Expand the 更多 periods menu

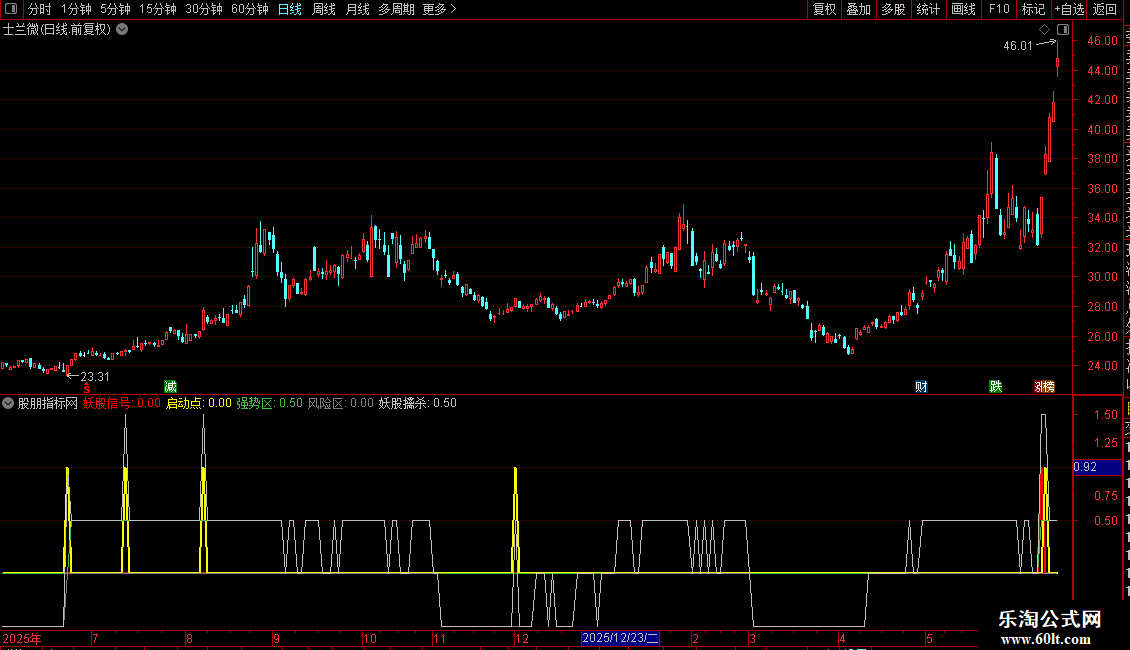tap(440, 9)
